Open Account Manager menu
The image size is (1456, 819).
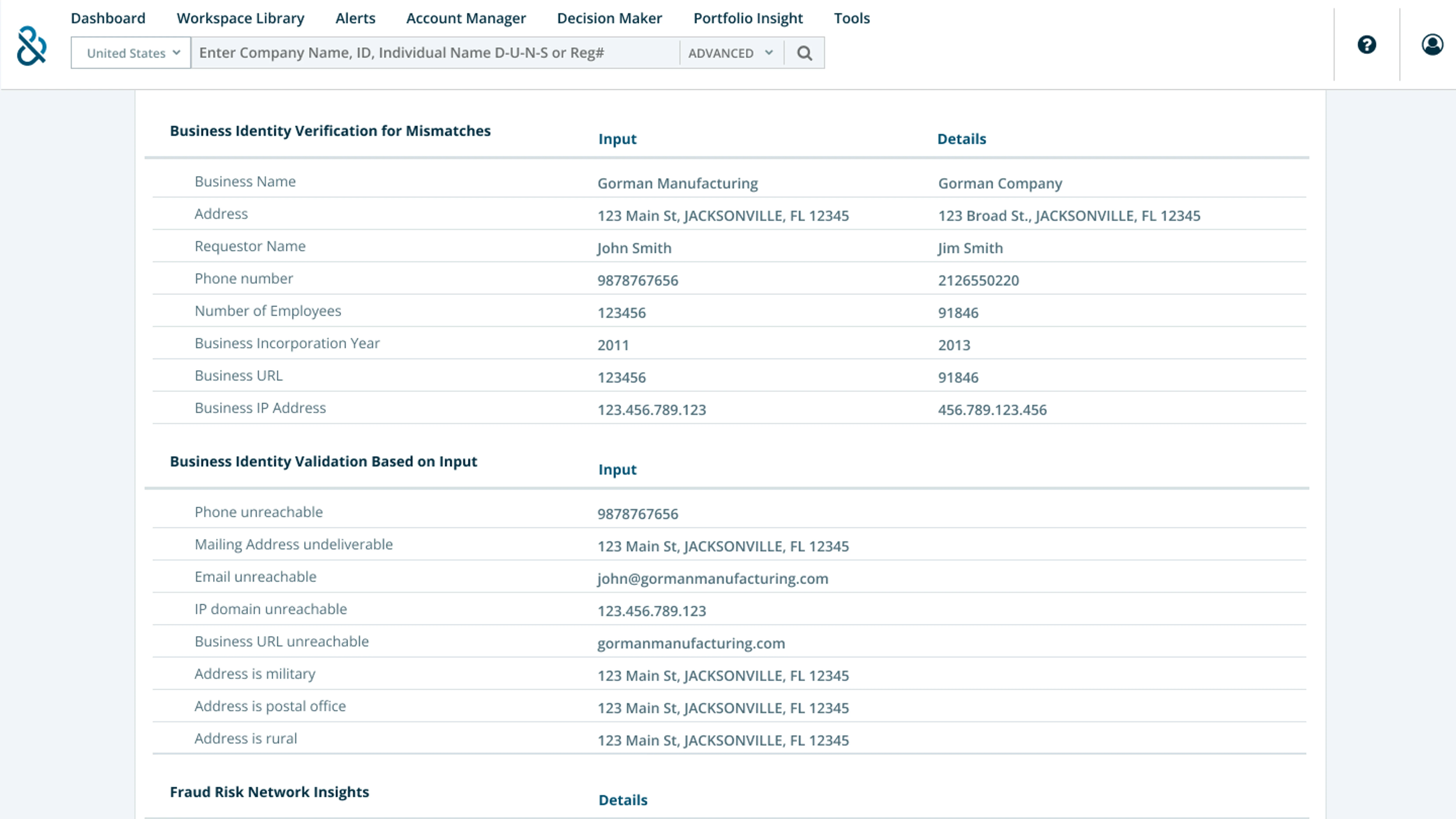tap(466, 18)
